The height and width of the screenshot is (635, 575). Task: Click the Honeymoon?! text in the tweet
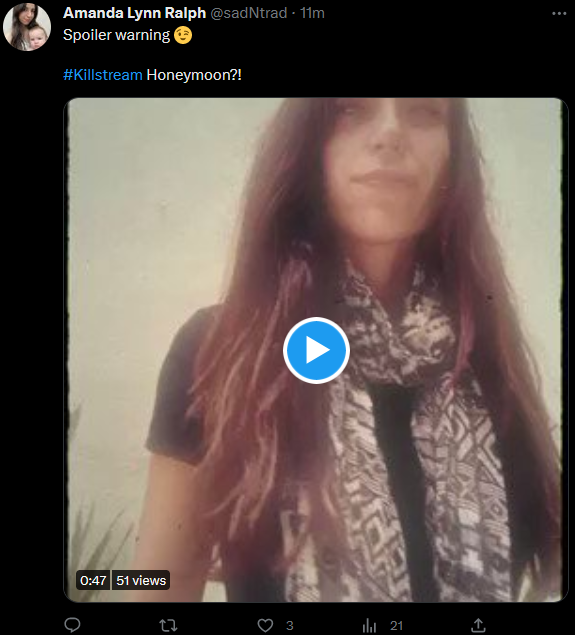(194, 75)
